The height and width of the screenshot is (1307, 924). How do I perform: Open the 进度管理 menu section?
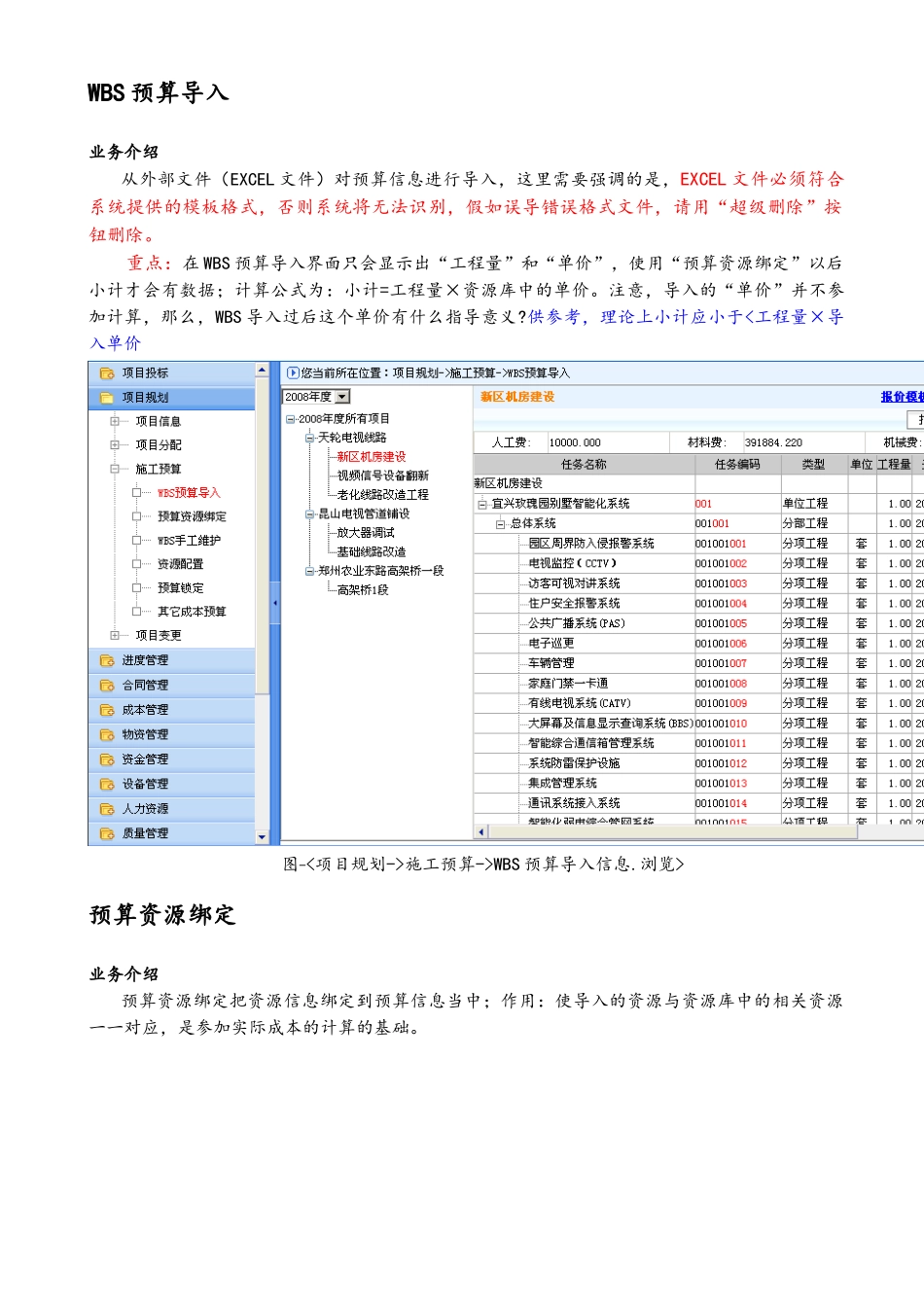[x=171, y=661]
